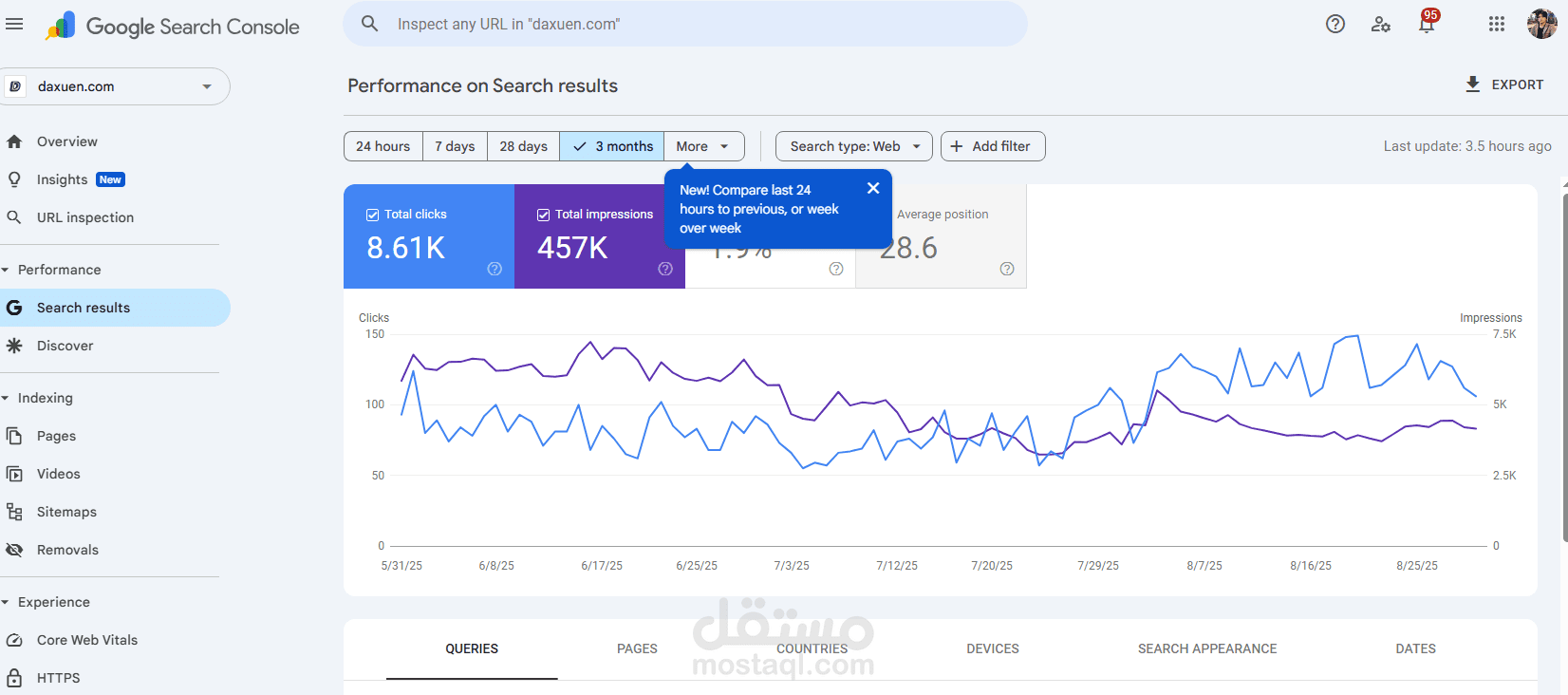Open the HTTPS report
The height and width of the screenshot is (695, 1568).
point(115,678)
